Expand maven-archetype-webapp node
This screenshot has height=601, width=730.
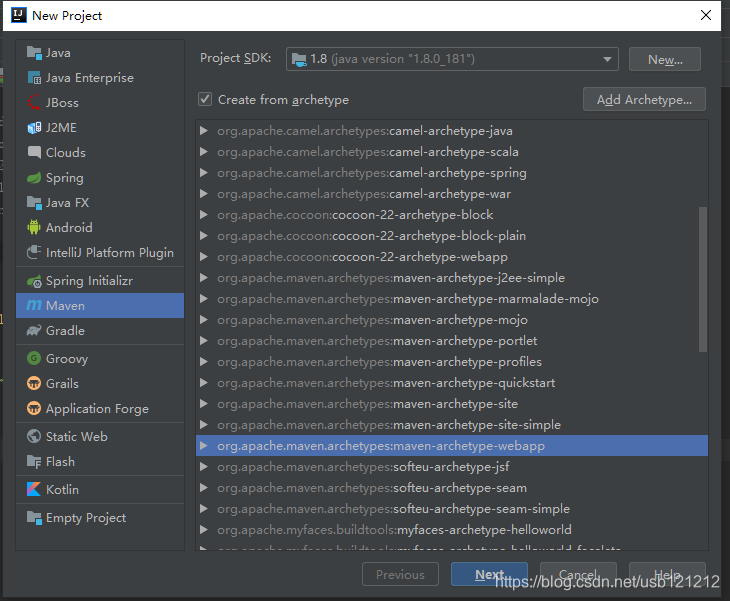coord(203,446)
